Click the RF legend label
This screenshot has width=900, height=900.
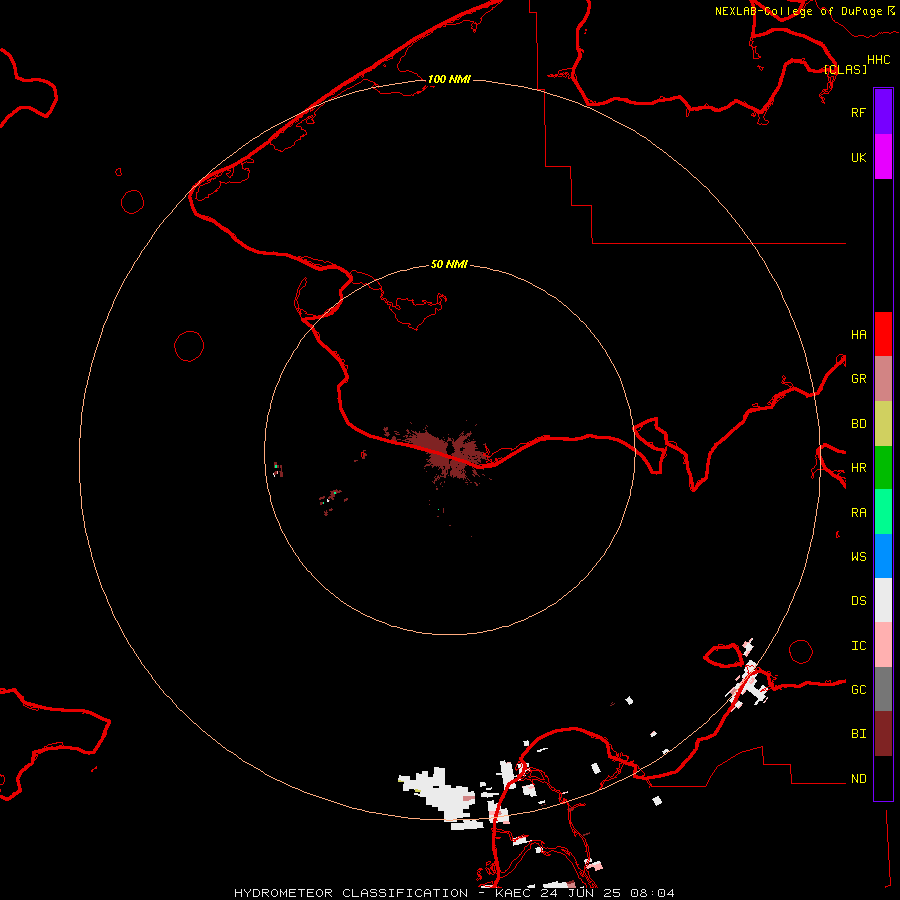click(x=858, y=112)
